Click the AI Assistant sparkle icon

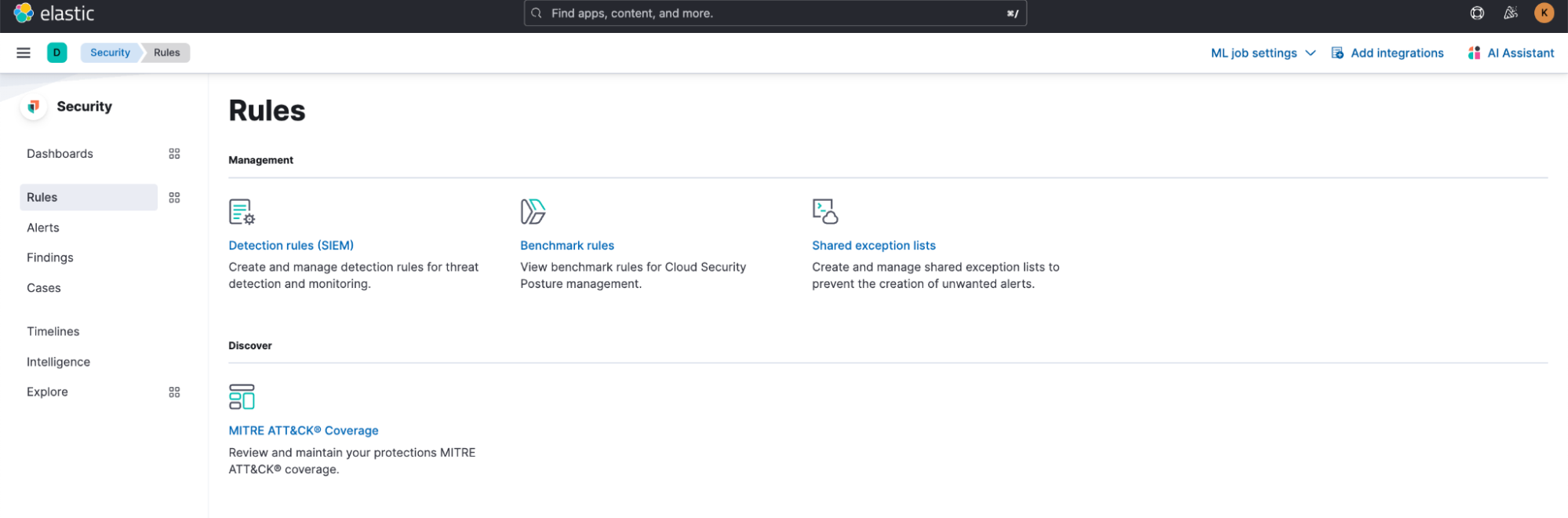tap(1475, 53)
